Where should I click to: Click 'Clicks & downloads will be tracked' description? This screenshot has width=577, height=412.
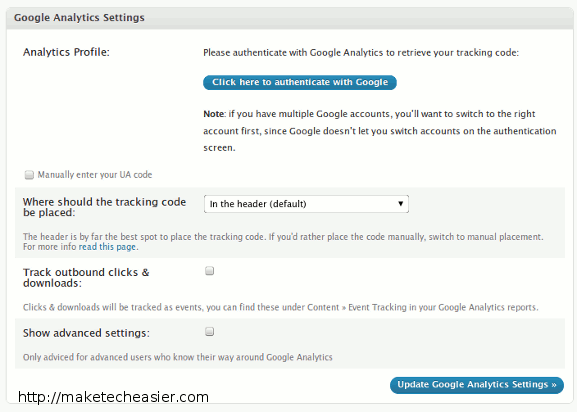coord(280,307)
